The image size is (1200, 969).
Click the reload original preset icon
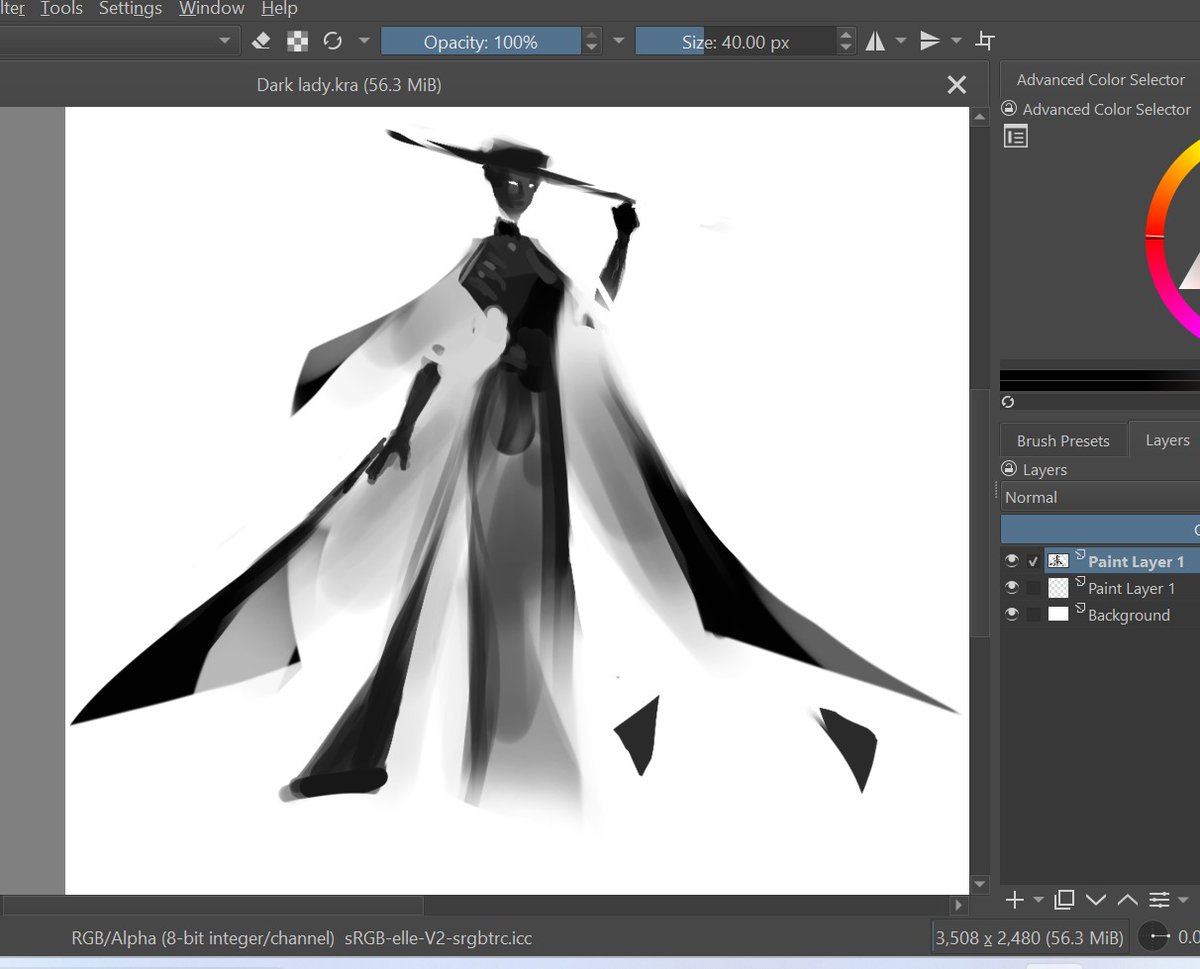[333, 41]
